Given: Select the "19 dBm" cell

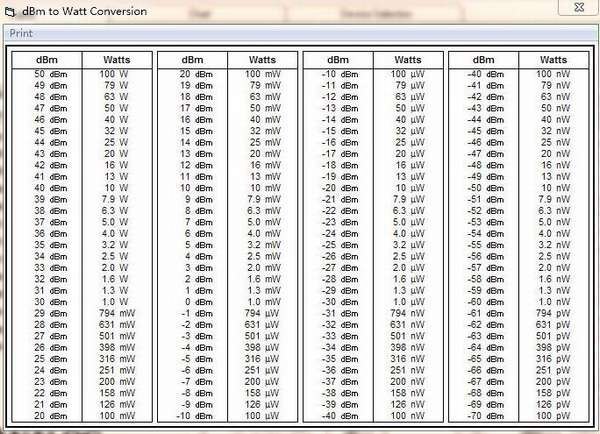Looking at the screenshot, I should 196,85.
